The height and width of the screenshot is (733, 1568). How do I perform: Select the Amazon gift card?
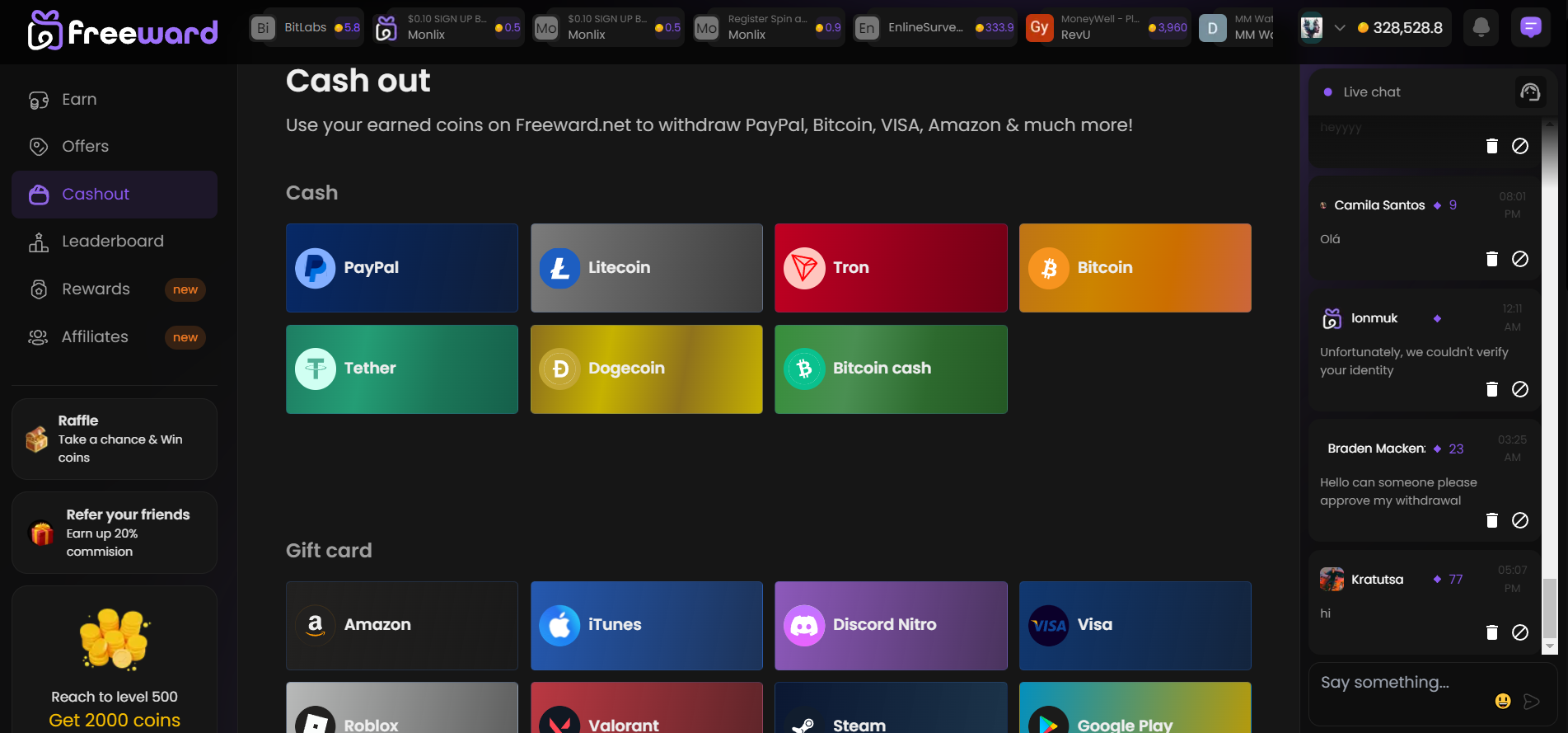[x=402, y=626]
